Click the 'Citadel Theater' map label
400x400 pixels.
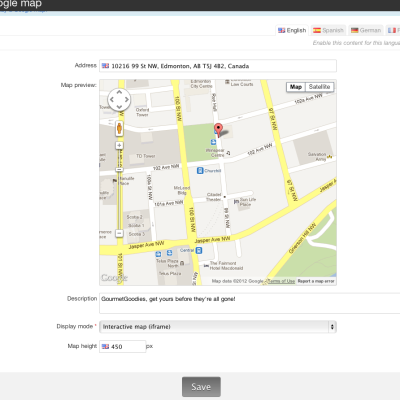pyautogui.click(x=214, y=197)
